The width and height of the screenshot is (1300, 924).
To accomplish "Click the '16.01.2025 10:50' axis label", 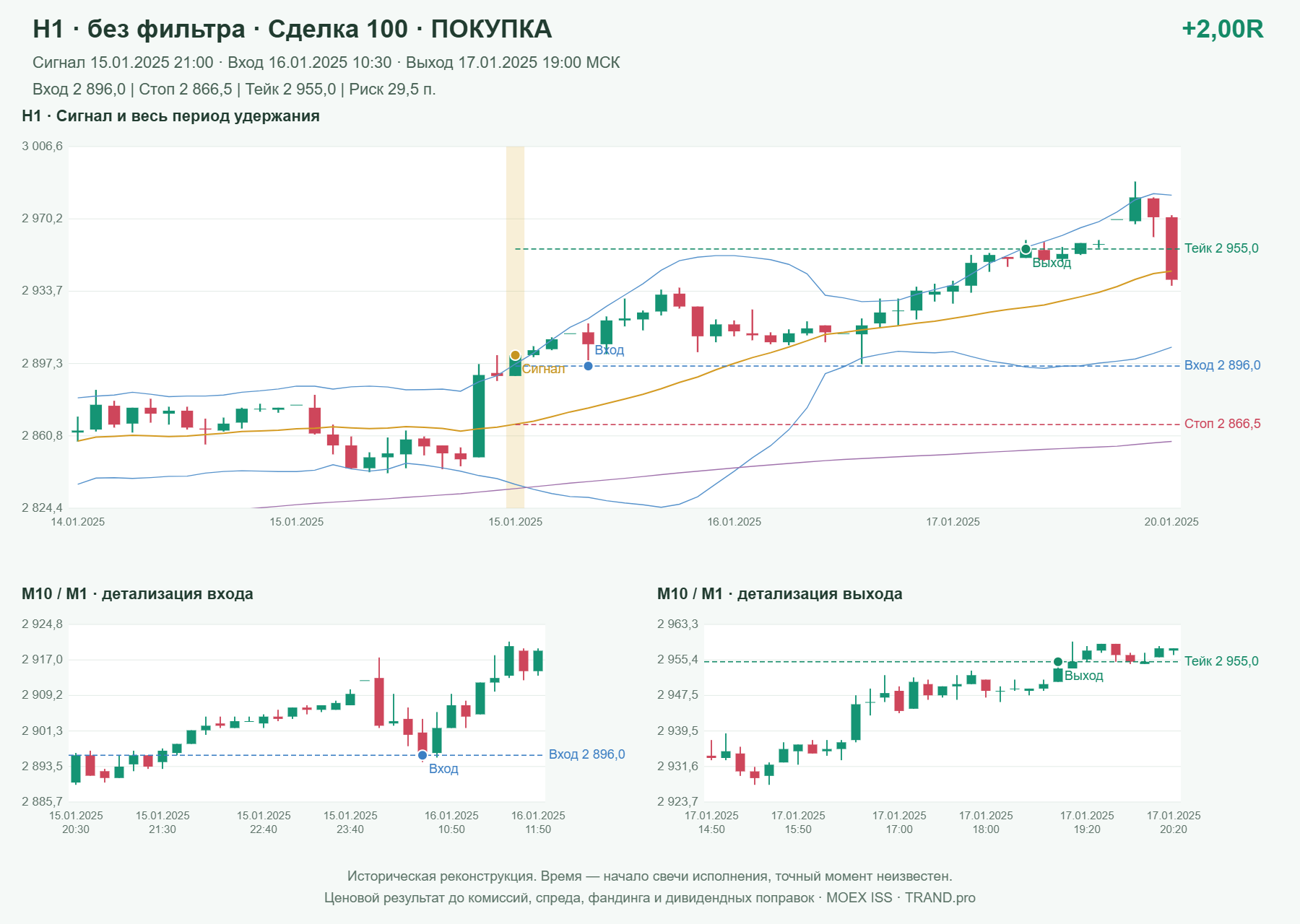I will point(451,822).
